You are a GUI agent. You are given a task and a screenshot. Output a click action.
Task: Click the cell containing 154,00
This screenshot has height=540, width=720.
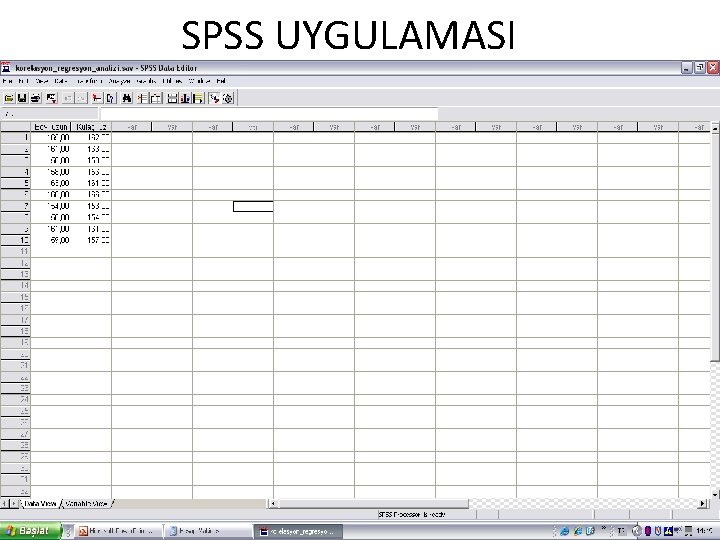click(x=51, y=206)
